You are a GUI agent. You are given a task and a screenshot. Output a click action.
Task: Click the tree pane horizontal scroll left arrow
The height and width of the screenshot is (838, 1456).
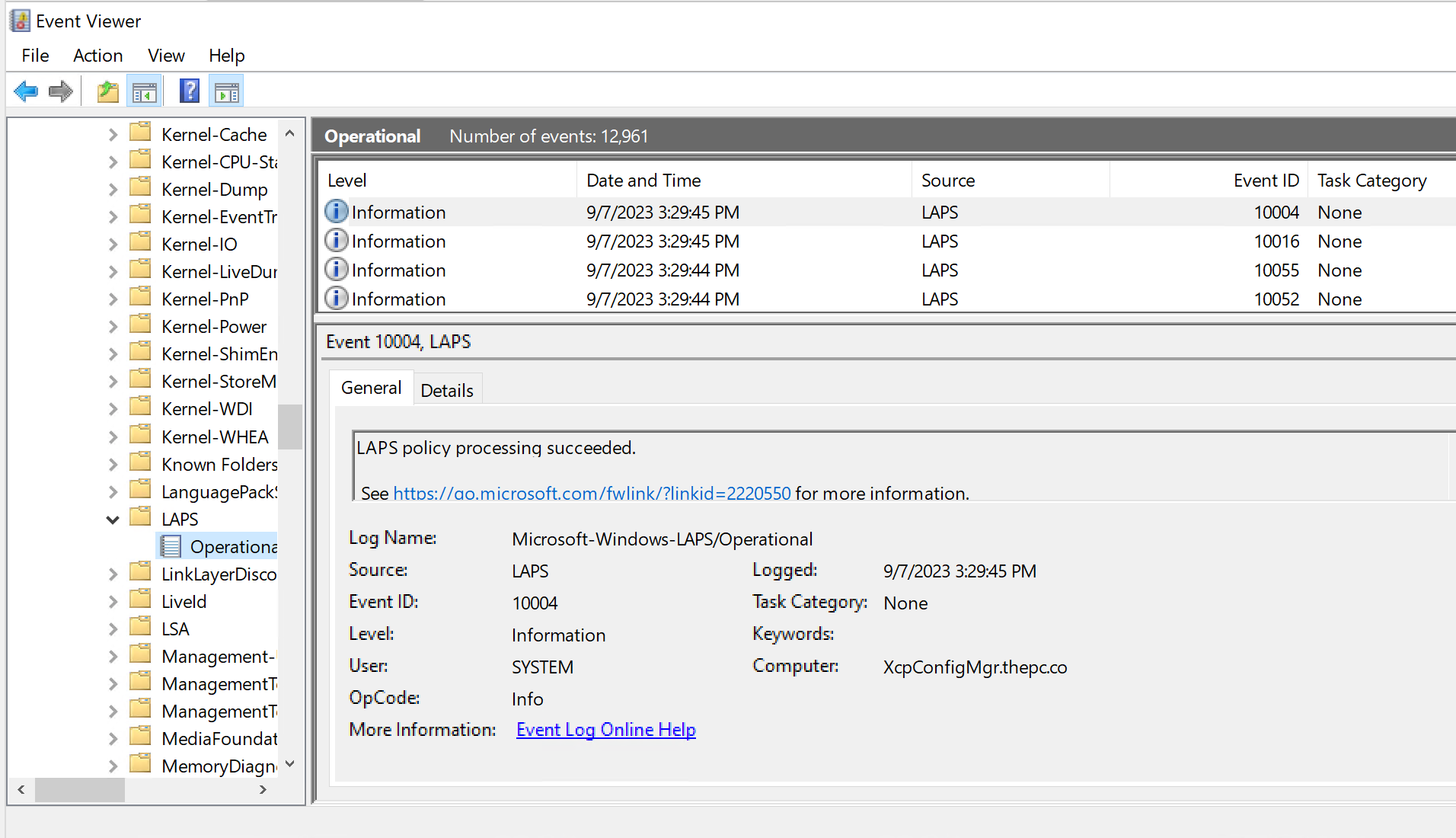coord(21,790)
